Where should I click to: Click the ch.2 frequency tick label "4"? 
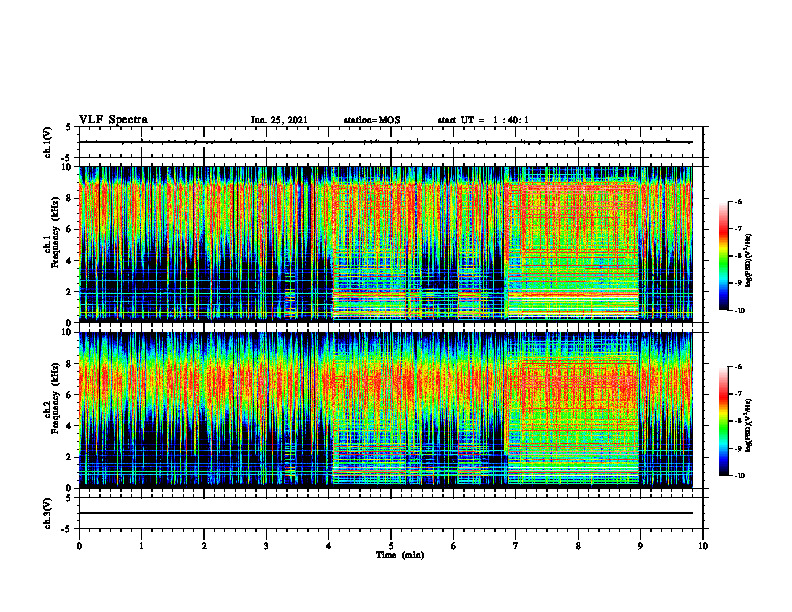click(x=69, y=426)
